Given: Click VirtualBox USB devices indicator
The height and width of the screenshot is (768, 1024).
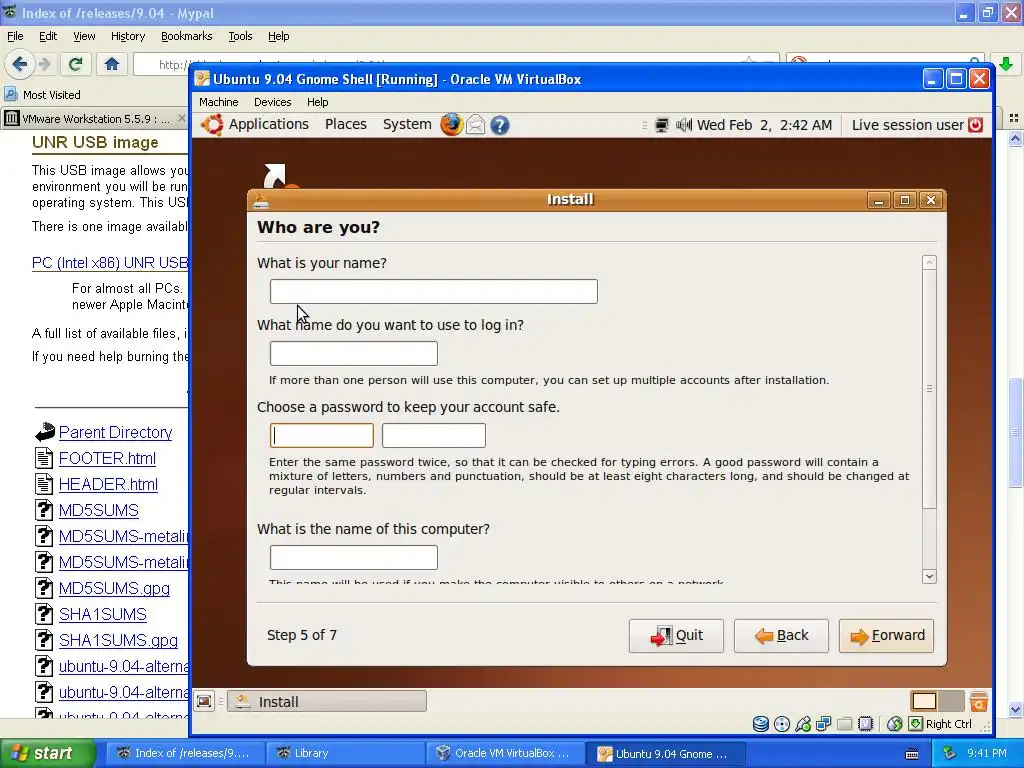Looking at the screenshot, I should pyautogui.click(x=803, y=724).
